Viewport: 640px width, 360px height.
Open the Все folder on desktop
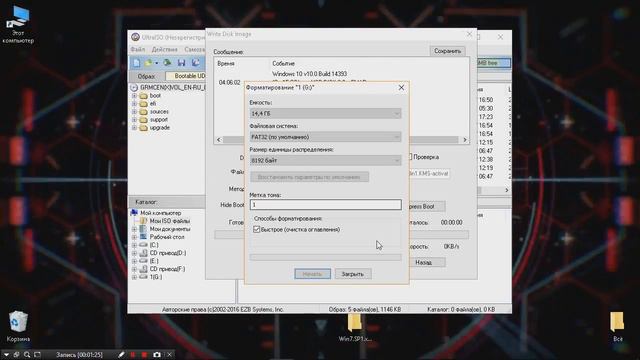click(617, 327)
